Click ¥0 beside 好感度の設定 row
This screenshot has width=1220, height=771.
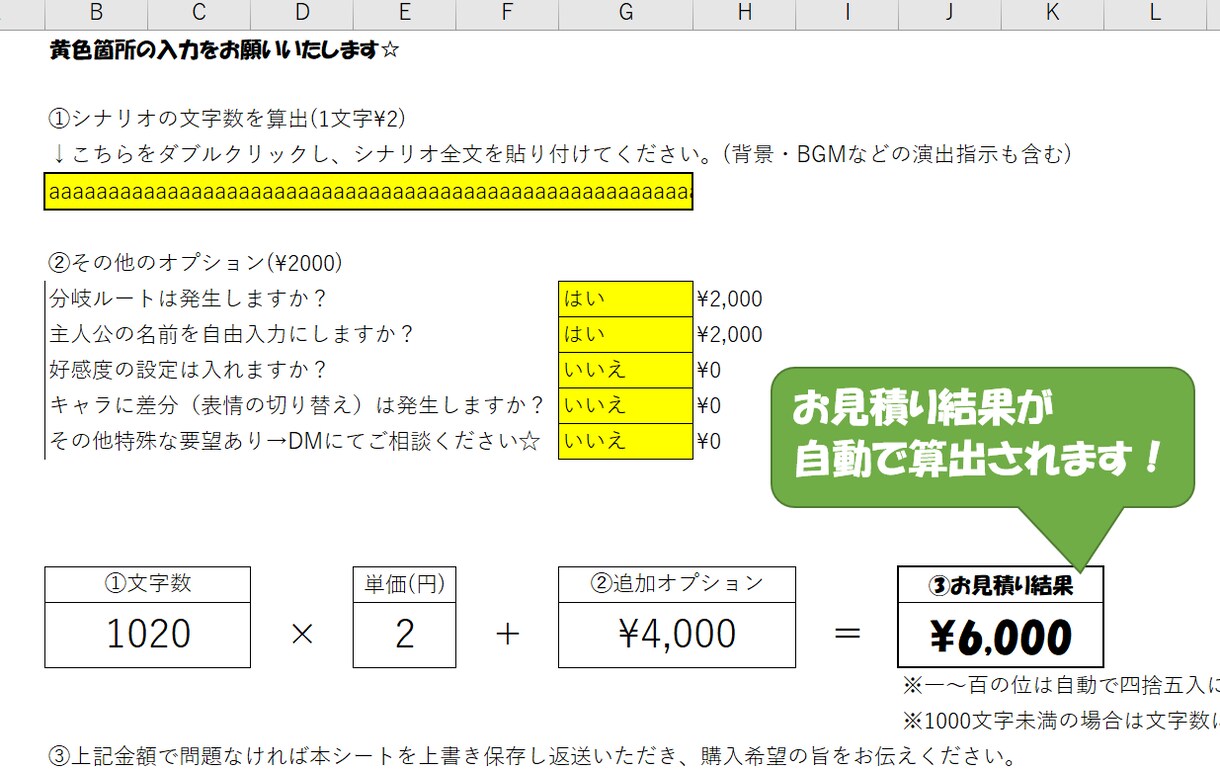pos(708,370)
